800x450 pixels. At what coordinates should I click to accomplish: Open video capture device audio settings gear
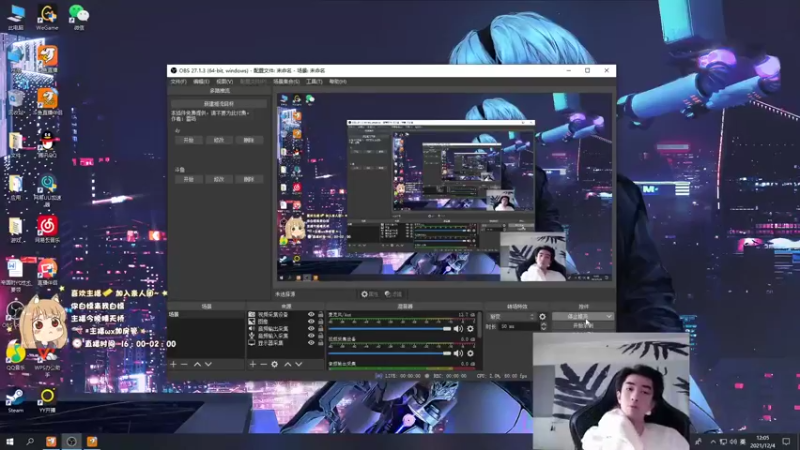coord(470,353)
